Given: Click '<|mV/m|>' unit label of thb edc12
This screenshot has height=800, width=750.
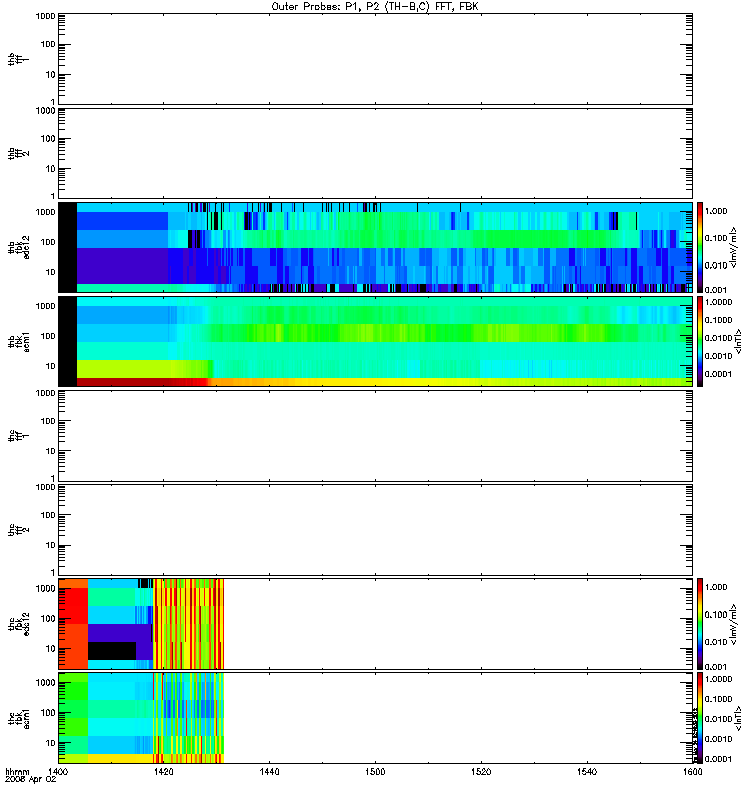Looking at the screenshot, I should [x=734, y=247].
